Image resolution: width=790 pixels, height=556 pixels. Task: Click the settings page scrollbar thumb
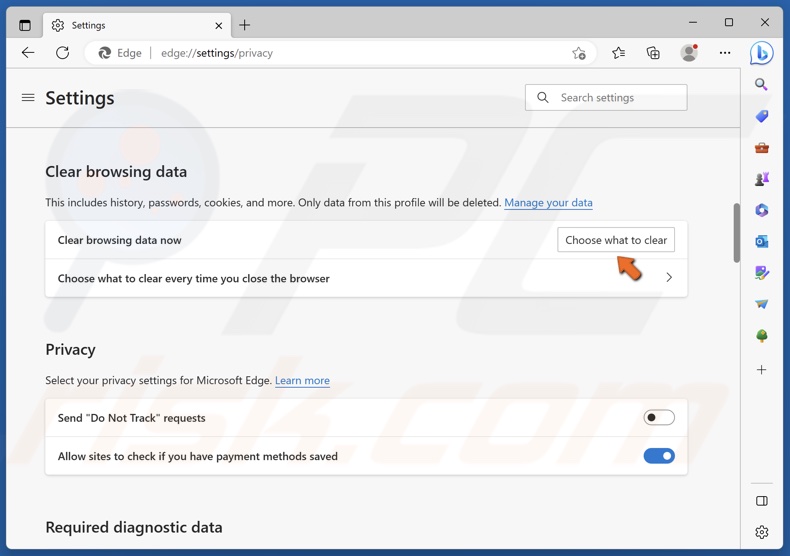tap(736, 233)
